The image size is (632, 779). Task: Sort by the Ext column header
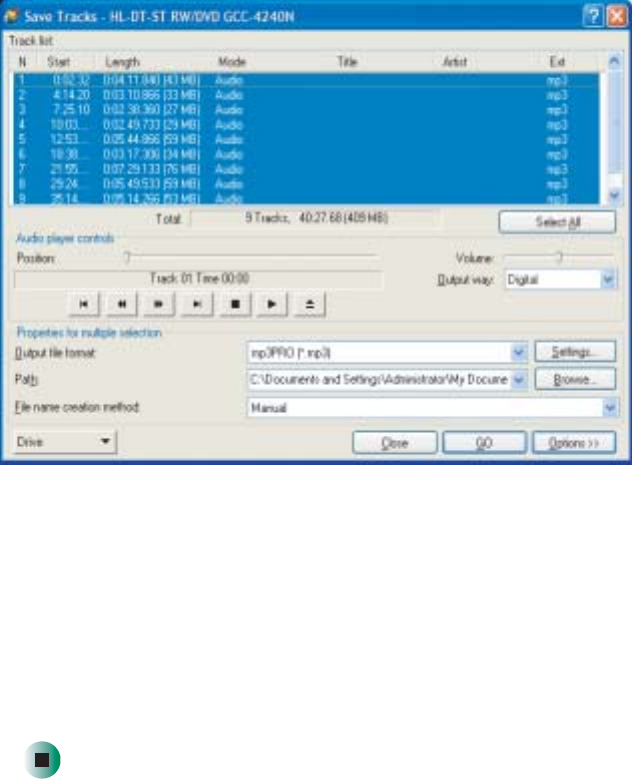click(557, 62)
